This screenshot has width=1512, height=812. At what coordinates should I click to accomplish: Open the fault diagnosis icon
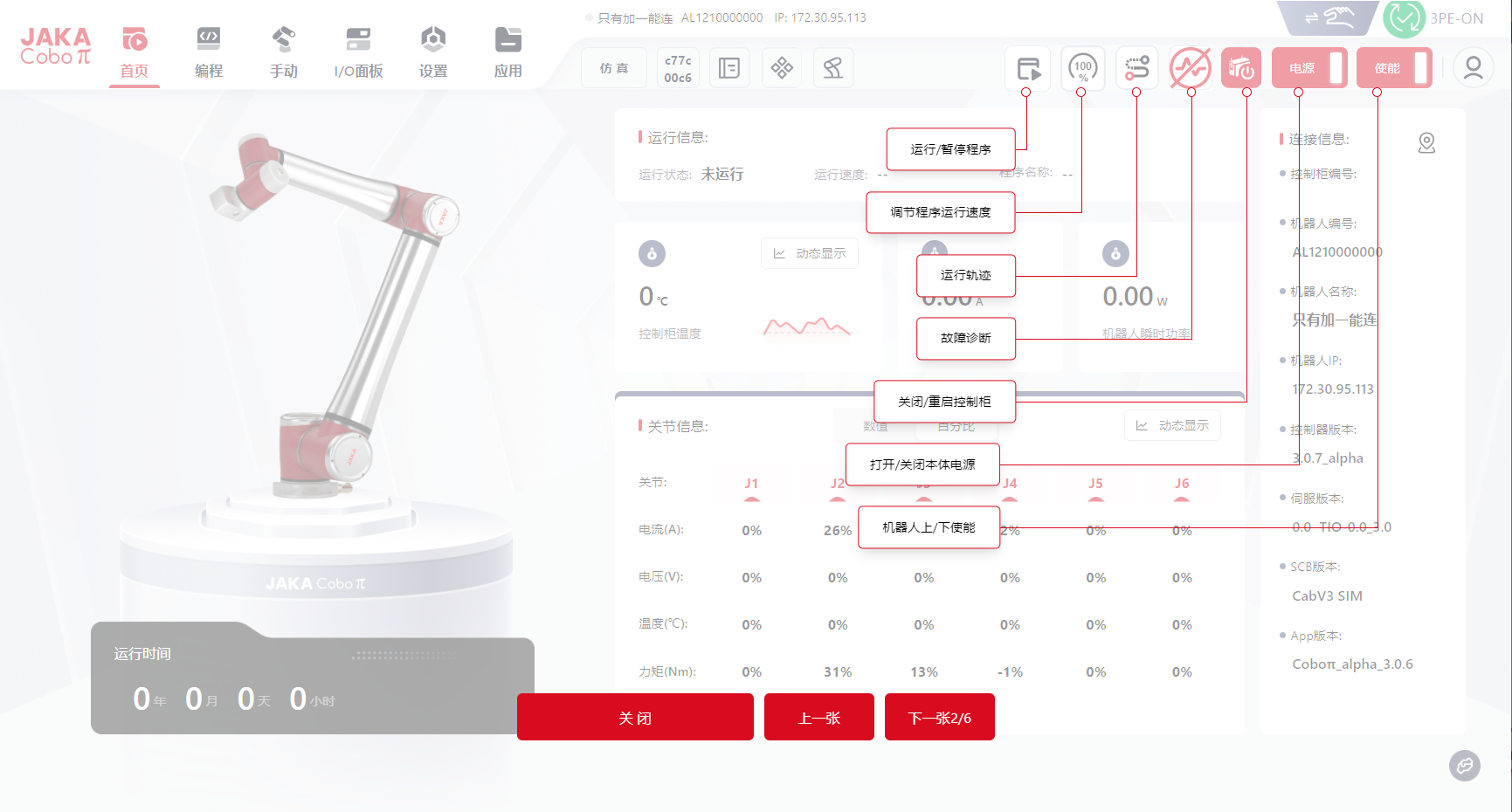point(1191,68)
